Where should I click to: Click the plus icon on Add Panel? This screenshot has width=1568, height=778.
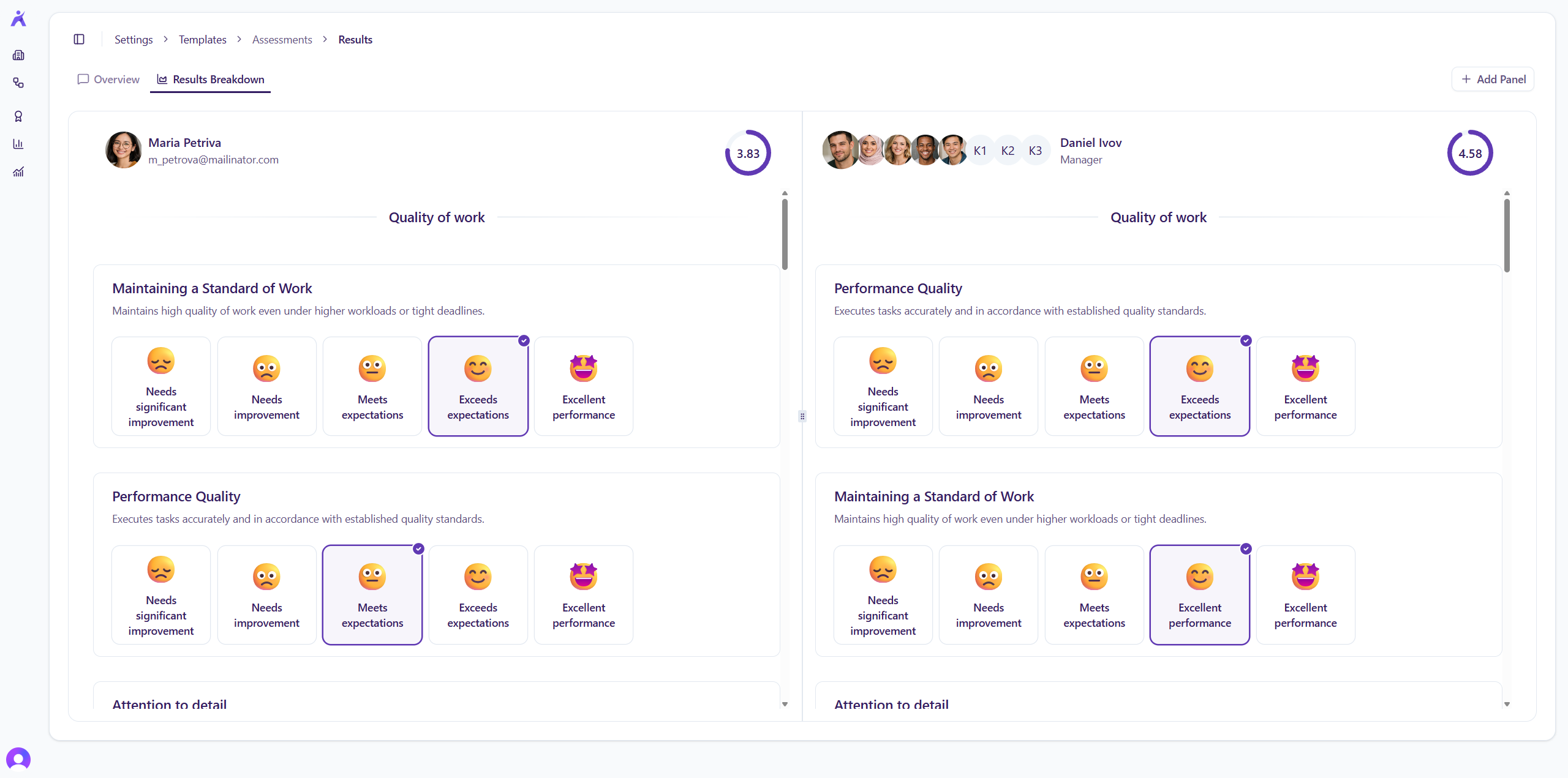click(x=1466, y=79)
